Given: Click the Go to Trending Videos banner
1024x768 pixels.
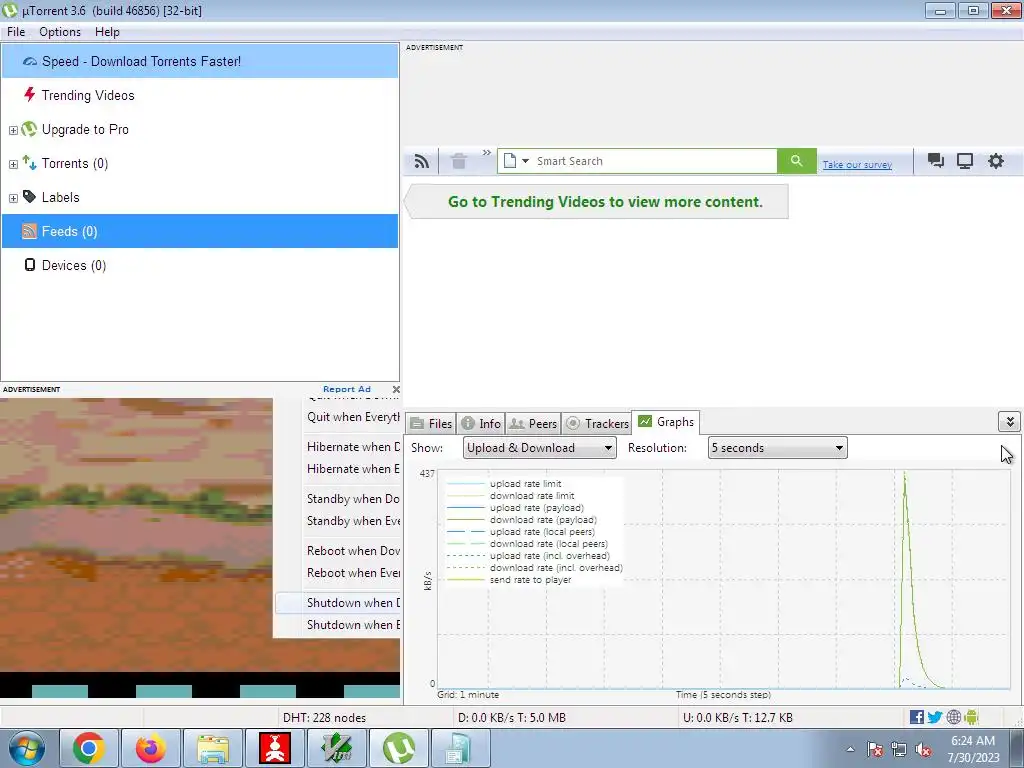Looking at the screenshot, I should (596, 202).
